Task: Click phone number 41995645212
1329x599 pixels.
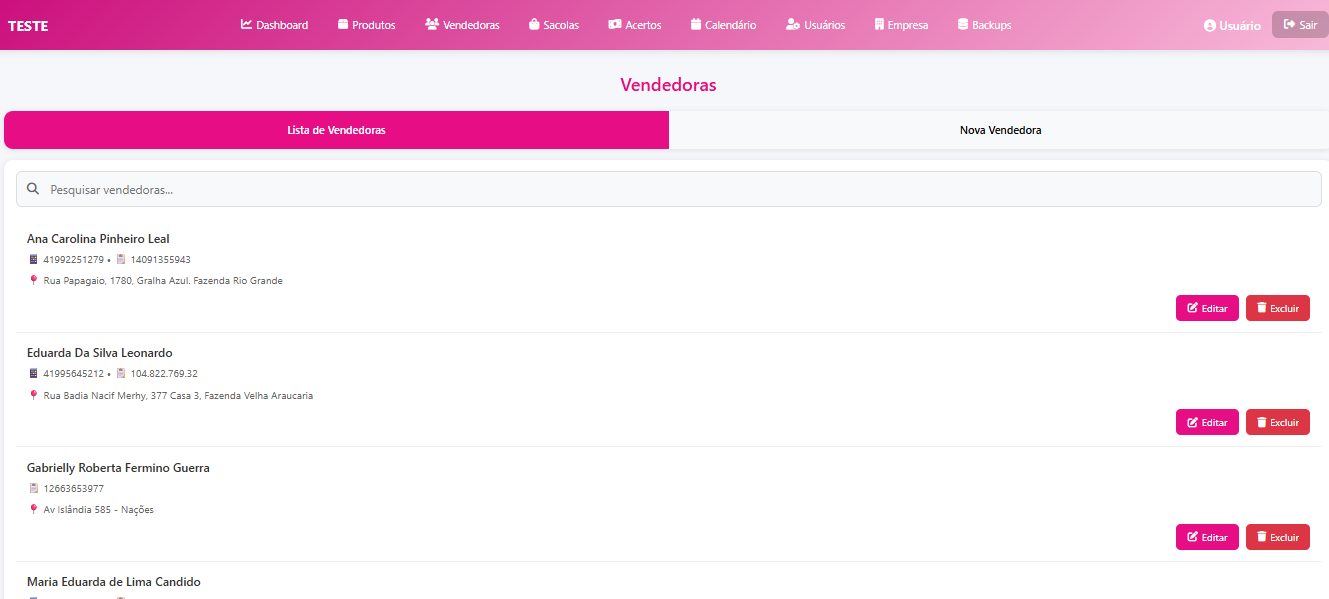Action: [73, 374]
